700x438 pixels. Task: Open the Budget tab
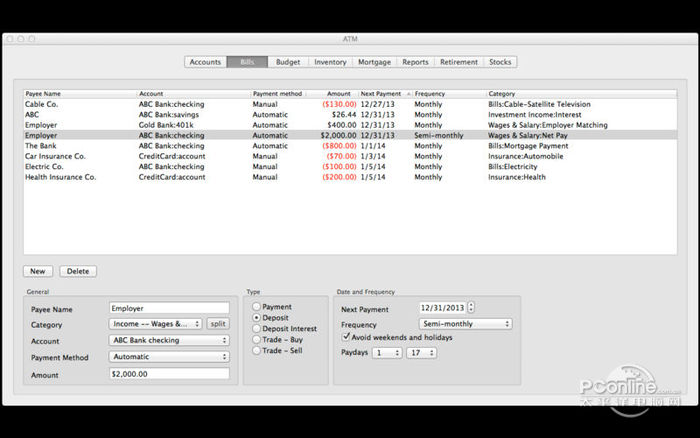[288, 62]
